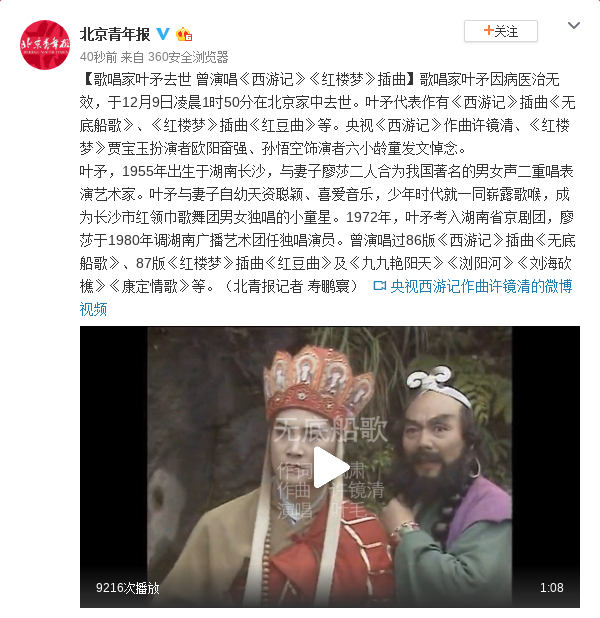Open the 360安全浏览器 source link

tap(188, 57)
